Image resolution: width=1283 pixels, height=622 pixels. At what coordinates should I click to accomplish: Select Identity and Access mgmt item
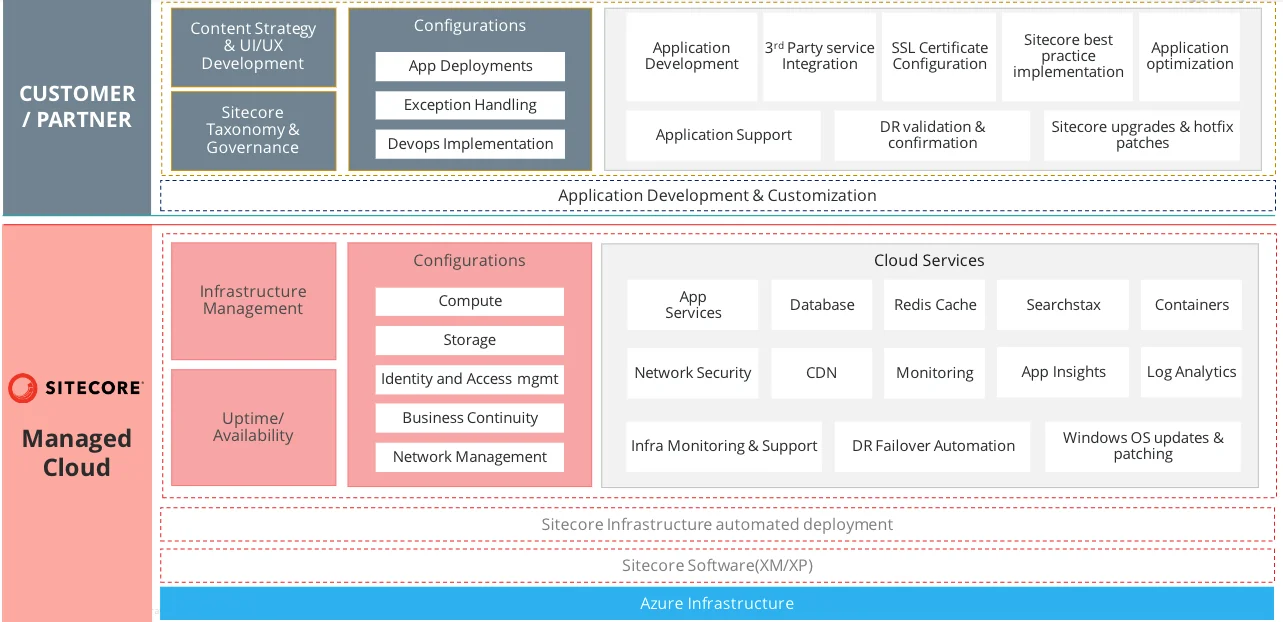tap(470, 379)
